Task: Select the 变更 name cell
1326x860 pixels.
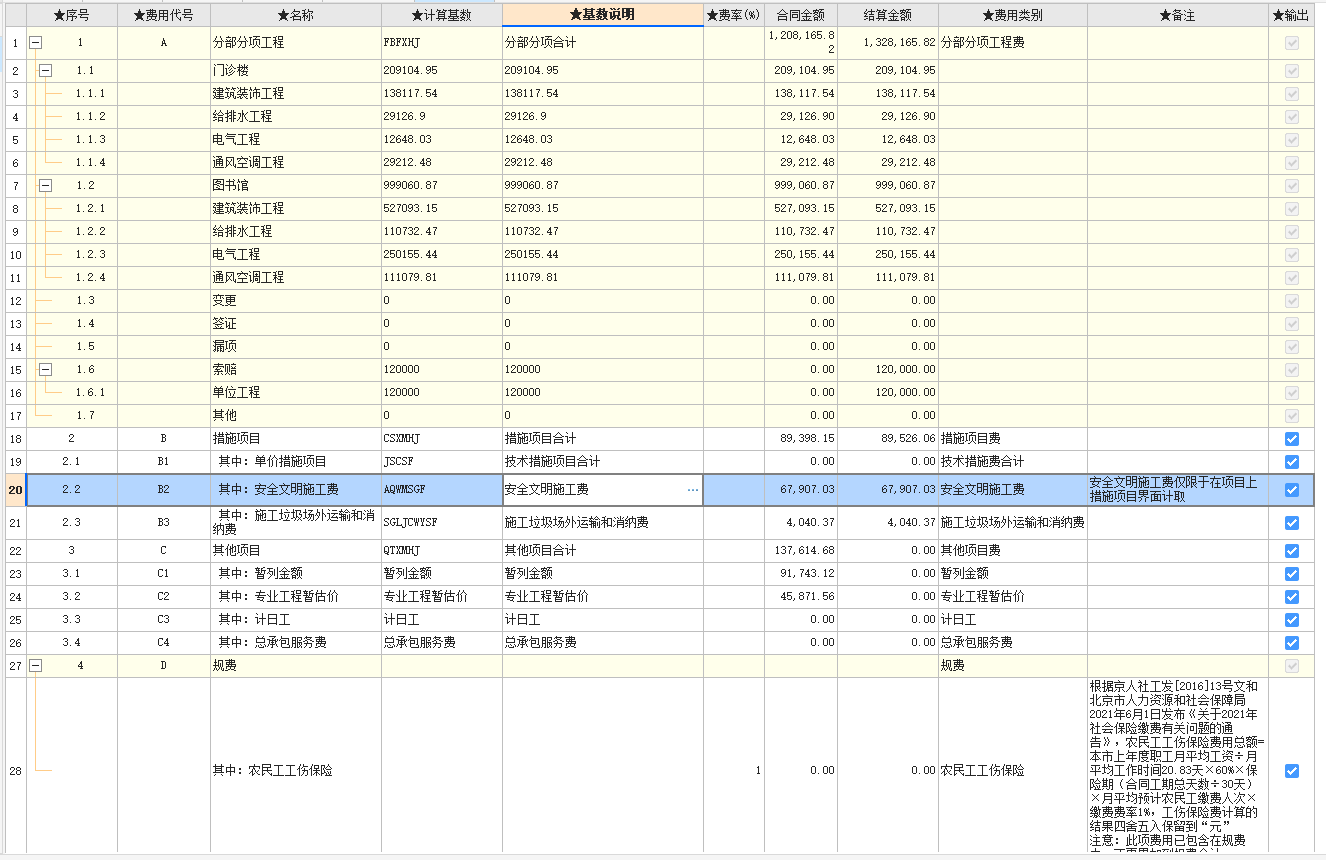Action: pyautogui.click(x=296, y=300)
